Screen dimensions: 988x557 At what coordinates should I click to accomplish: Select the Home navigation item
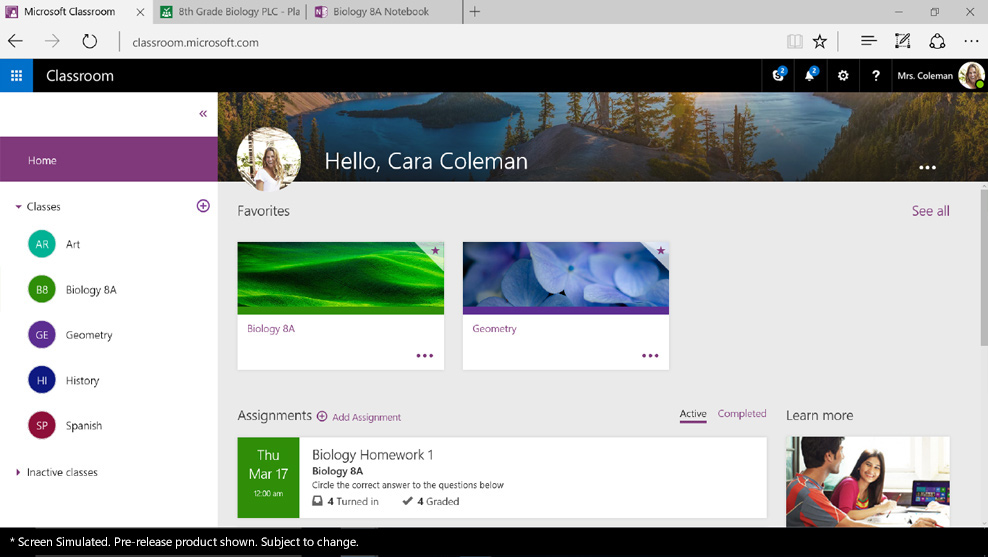(x=109, y=160)
